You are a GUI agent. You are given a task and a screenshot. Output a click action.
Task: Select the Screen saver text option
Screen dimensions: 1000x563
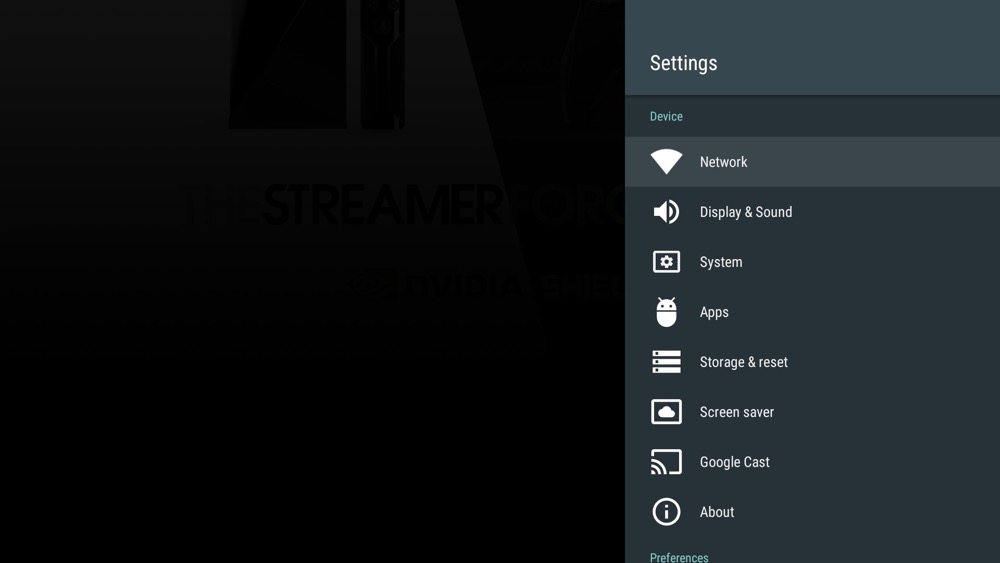[736, 412]
